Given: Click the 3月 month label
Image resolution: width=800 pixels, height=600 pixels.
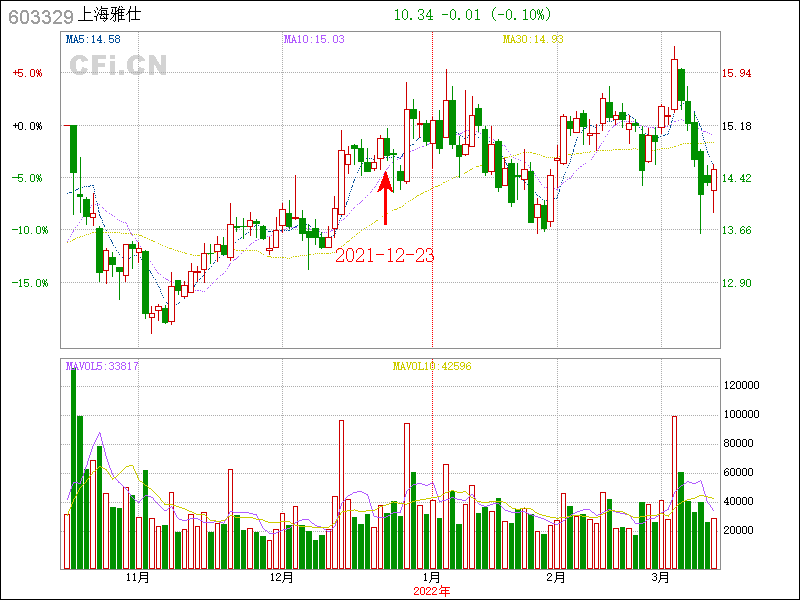Looking at the screenshot, I should (661, 578).
